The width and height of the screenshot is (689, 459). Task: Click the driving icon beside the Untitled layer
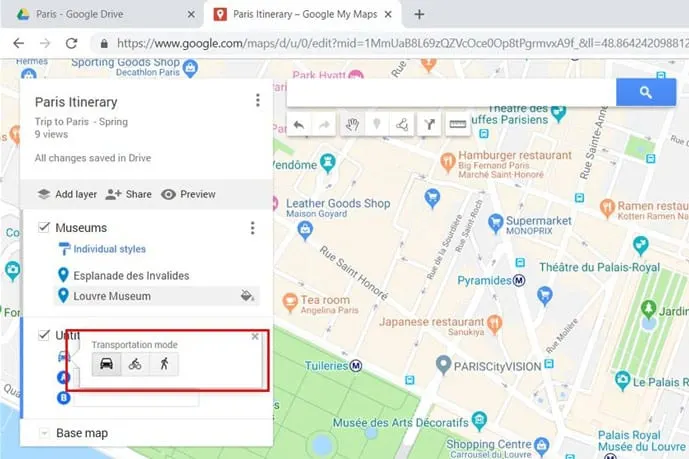point(64,357)
